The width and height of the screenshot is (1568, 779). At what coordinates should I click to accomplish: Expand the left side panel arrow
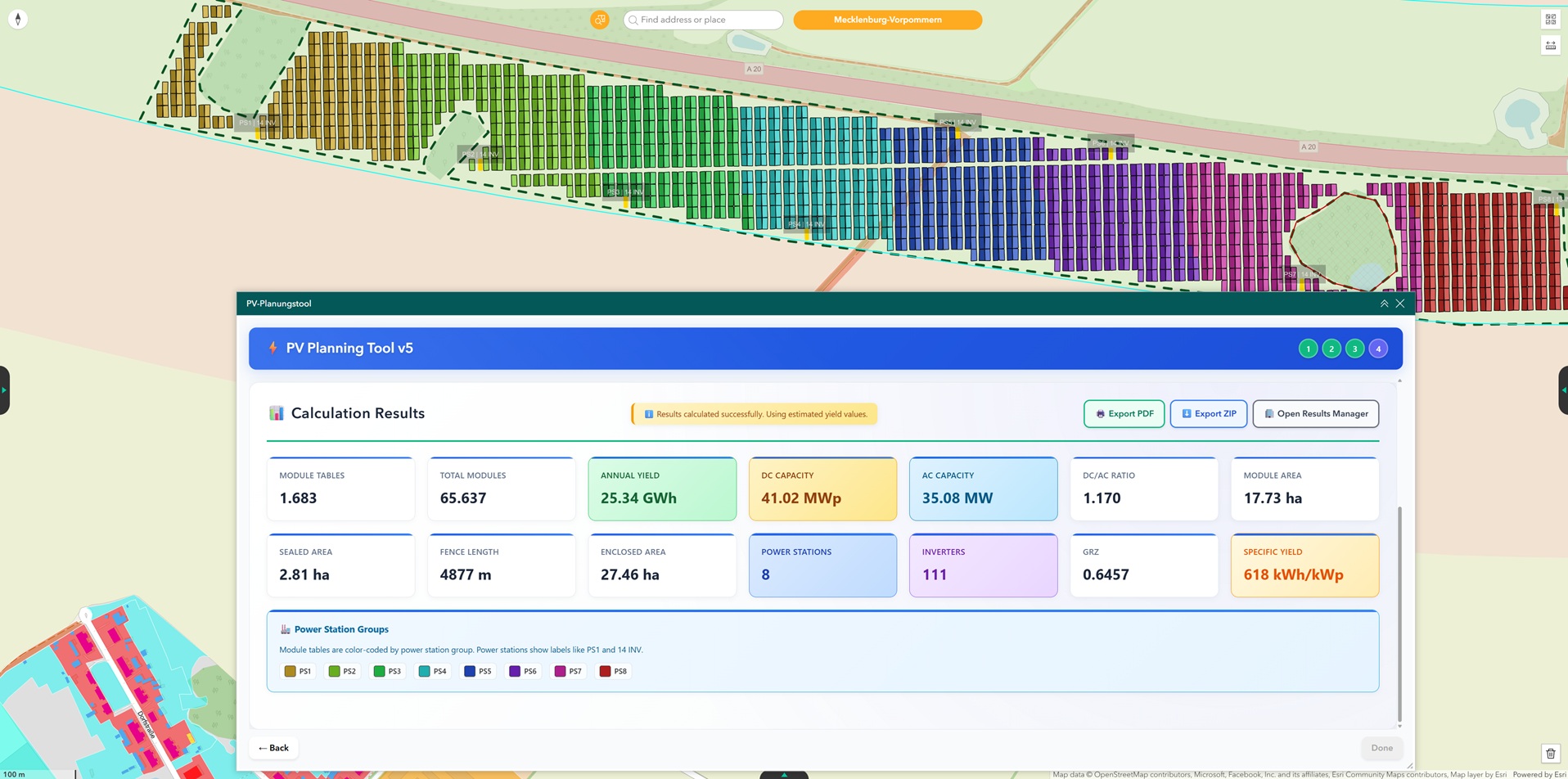(x=4, y=390)
